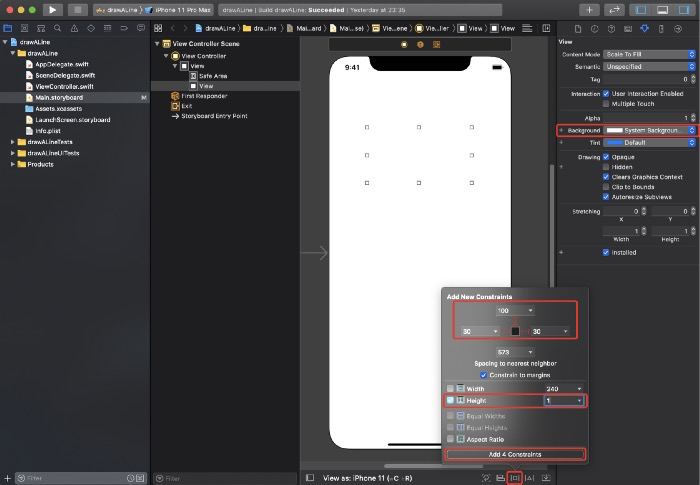Click the Add New Constraints pin icon
The height and width of the screenshot is (485, 700).
click(515, 478)
